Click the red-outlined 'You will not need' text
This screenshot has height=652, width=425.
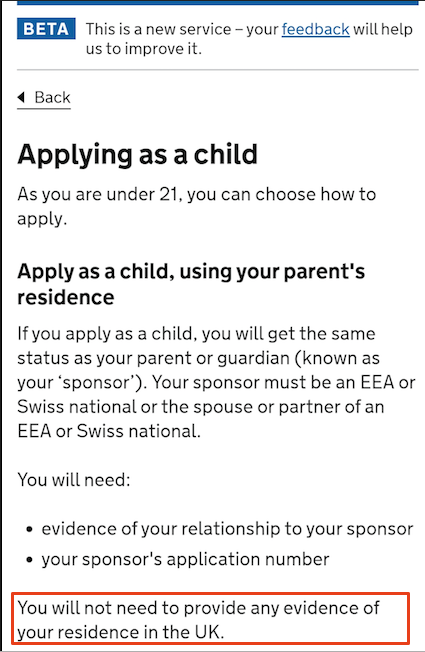210,619
